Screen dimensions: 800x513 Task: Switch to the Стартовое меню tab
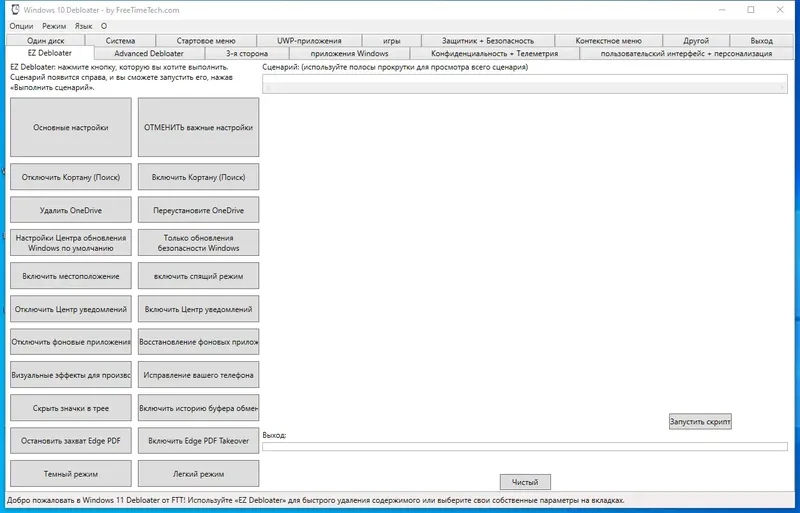coord(206,40)
